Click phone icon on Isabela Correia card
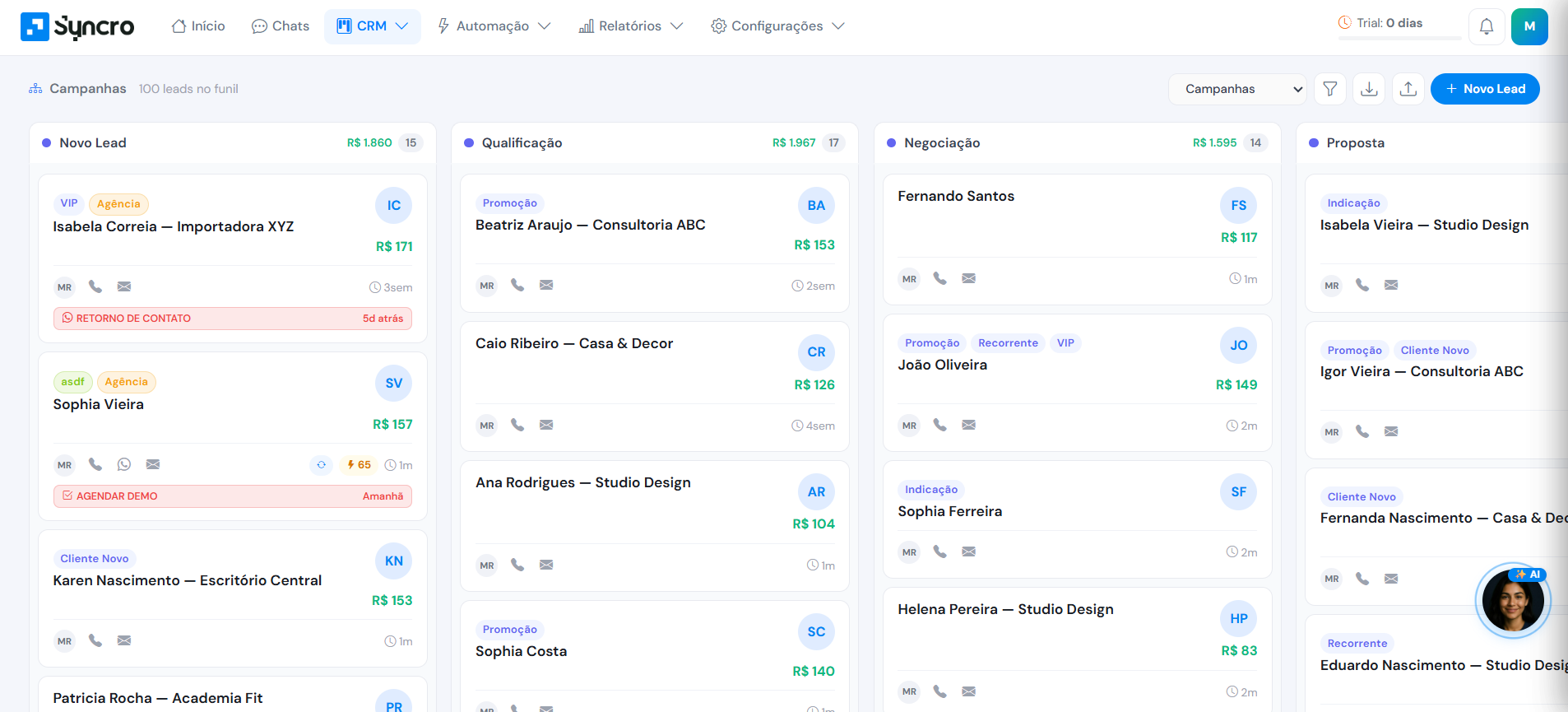 (95, 286)
